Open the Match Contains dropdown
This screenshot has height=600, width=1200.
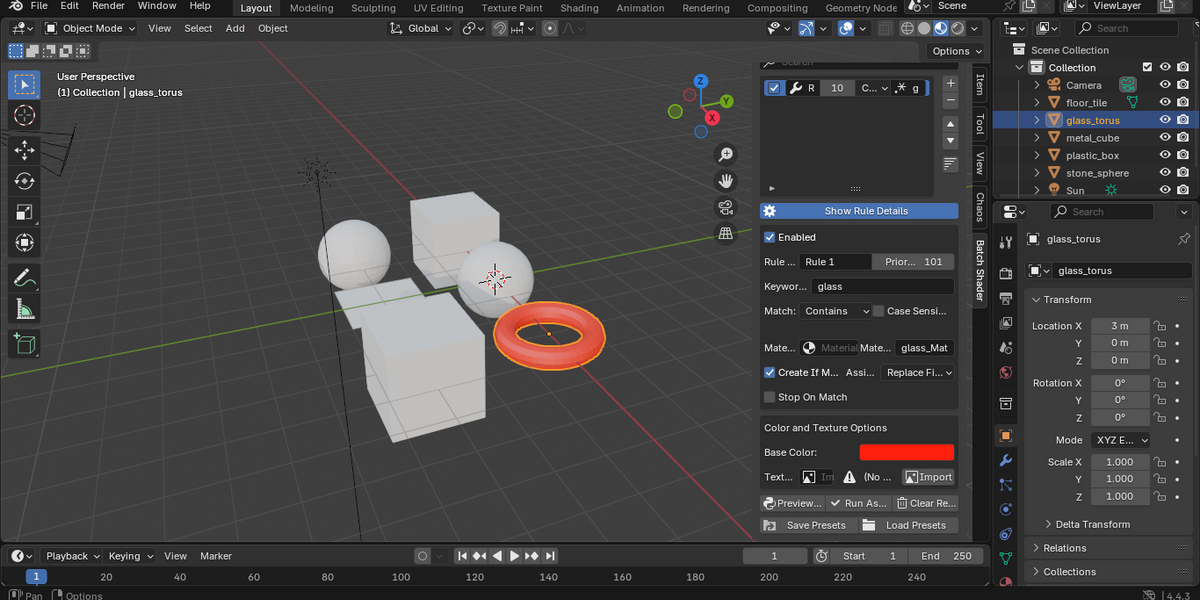837,311
